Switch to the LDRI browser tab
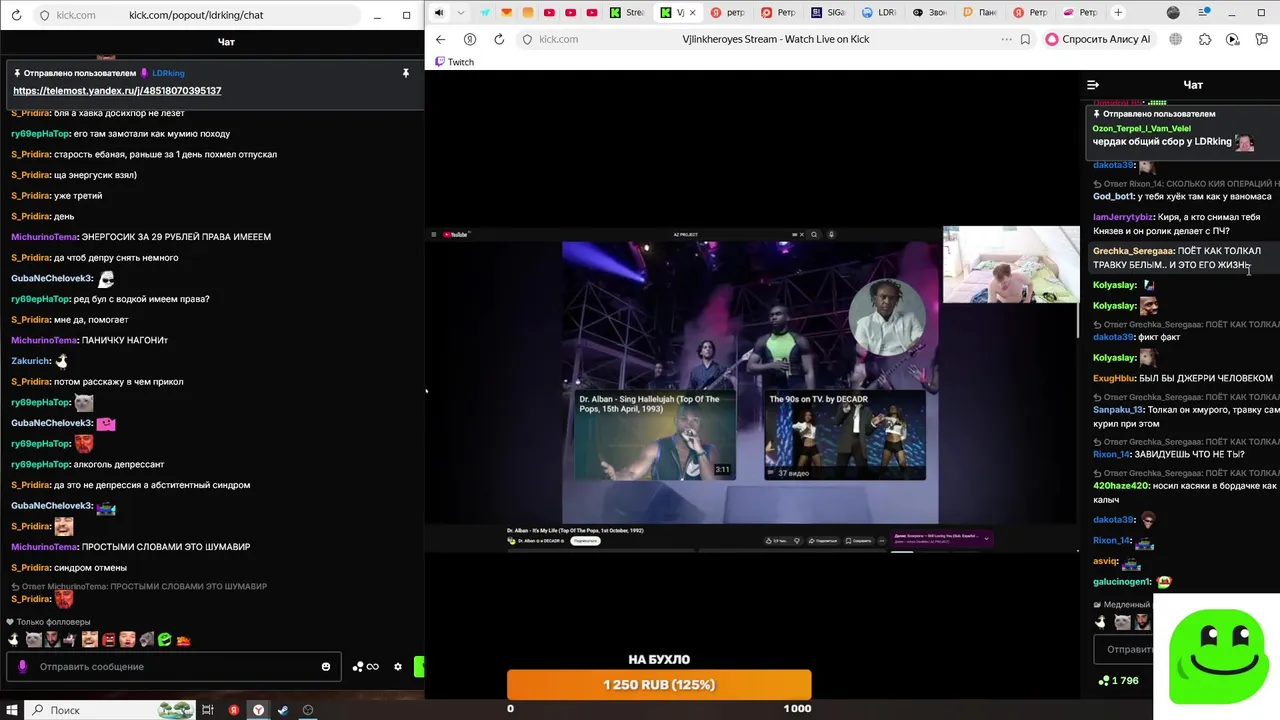1280x720 pixels. pos(879,13)
